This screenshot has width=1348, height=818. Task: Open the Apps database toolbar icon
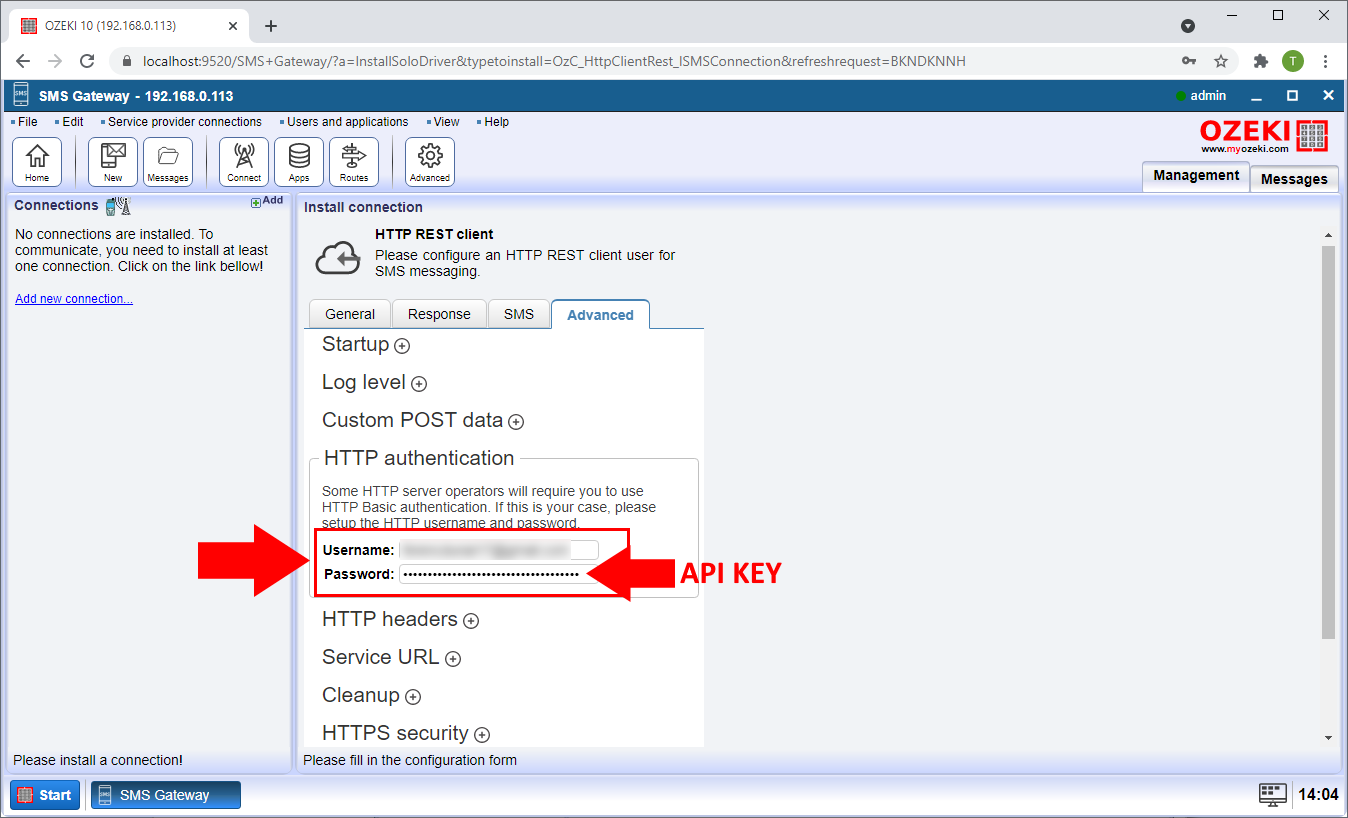tap(299, 162)
